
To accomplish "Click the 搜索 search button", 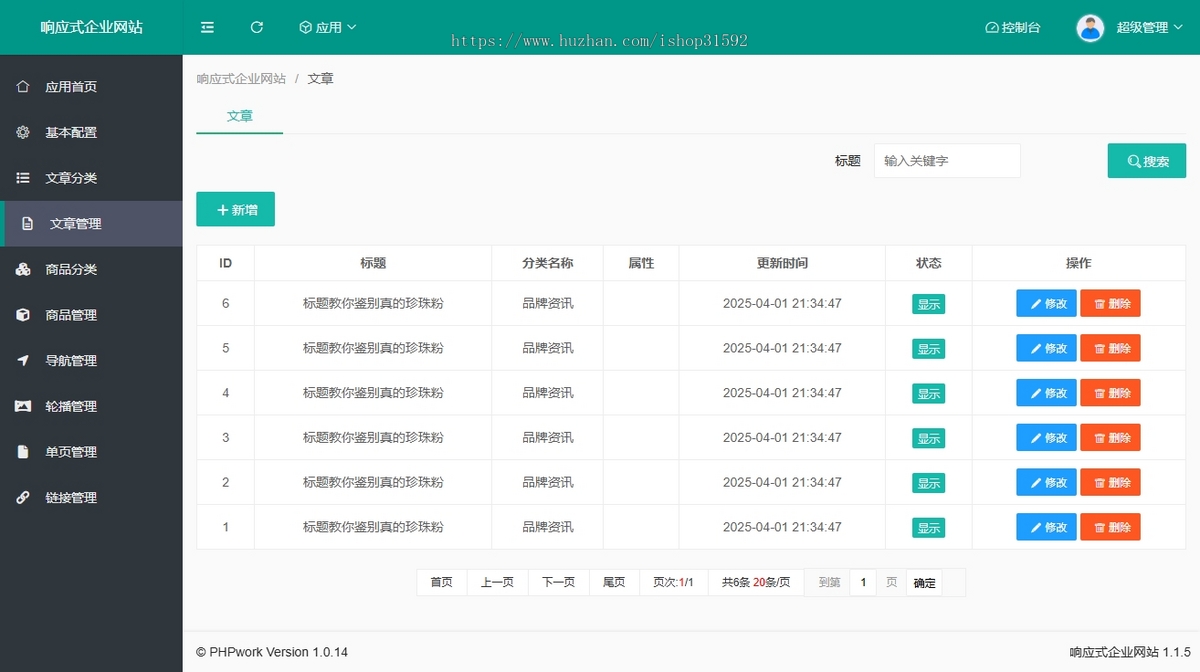I will coord(1146,161).
